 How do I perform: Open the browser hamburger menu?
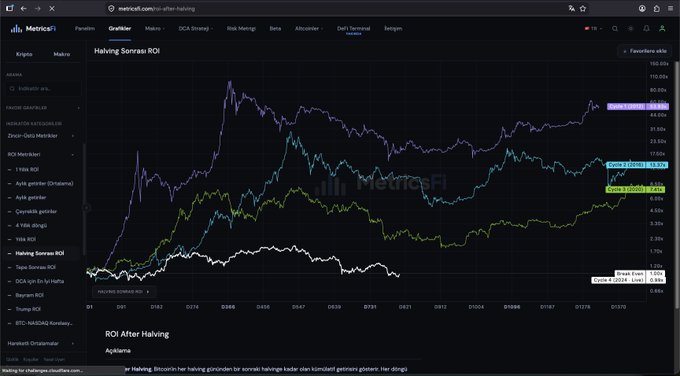670,8
